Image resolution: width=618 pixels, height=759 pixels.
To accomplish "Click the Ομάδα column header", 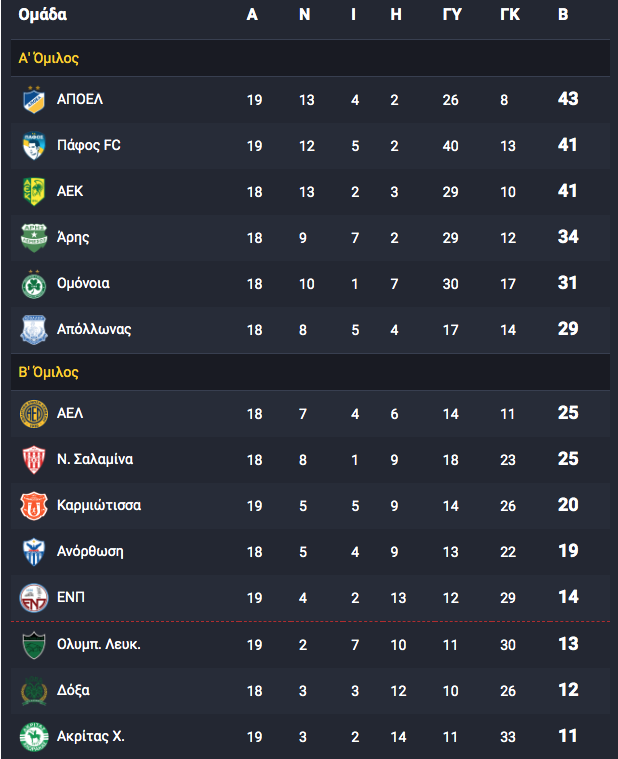I will point(43,15).
